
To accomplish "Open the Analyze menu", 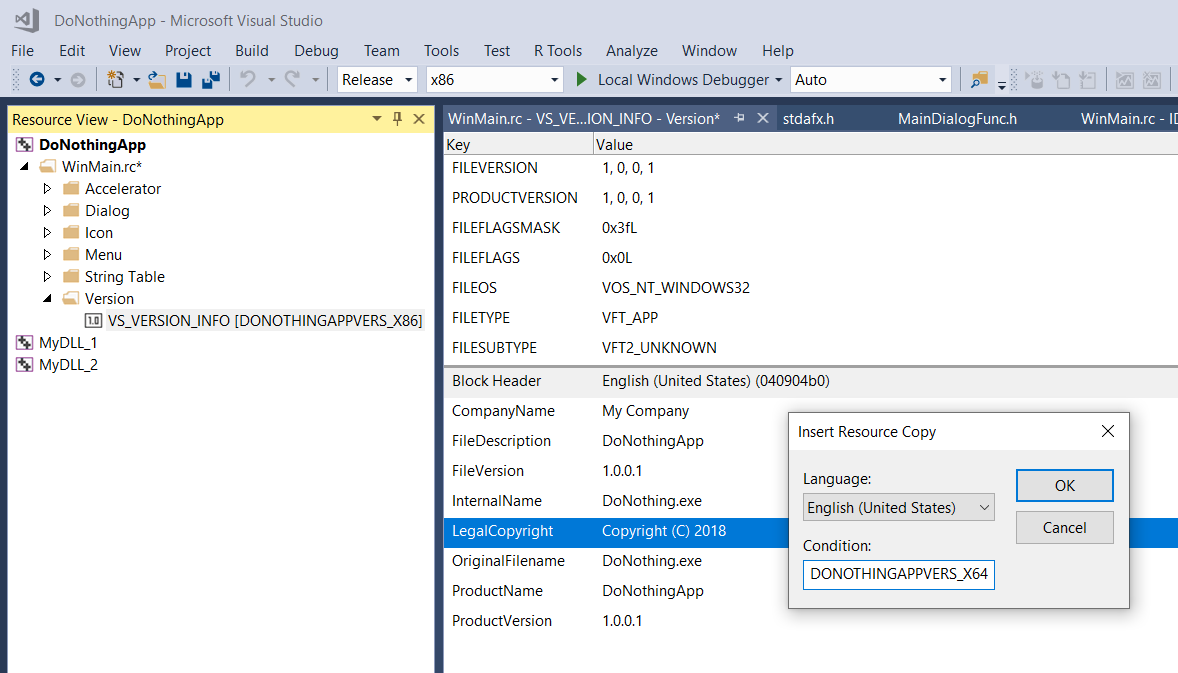I will 632,50.
